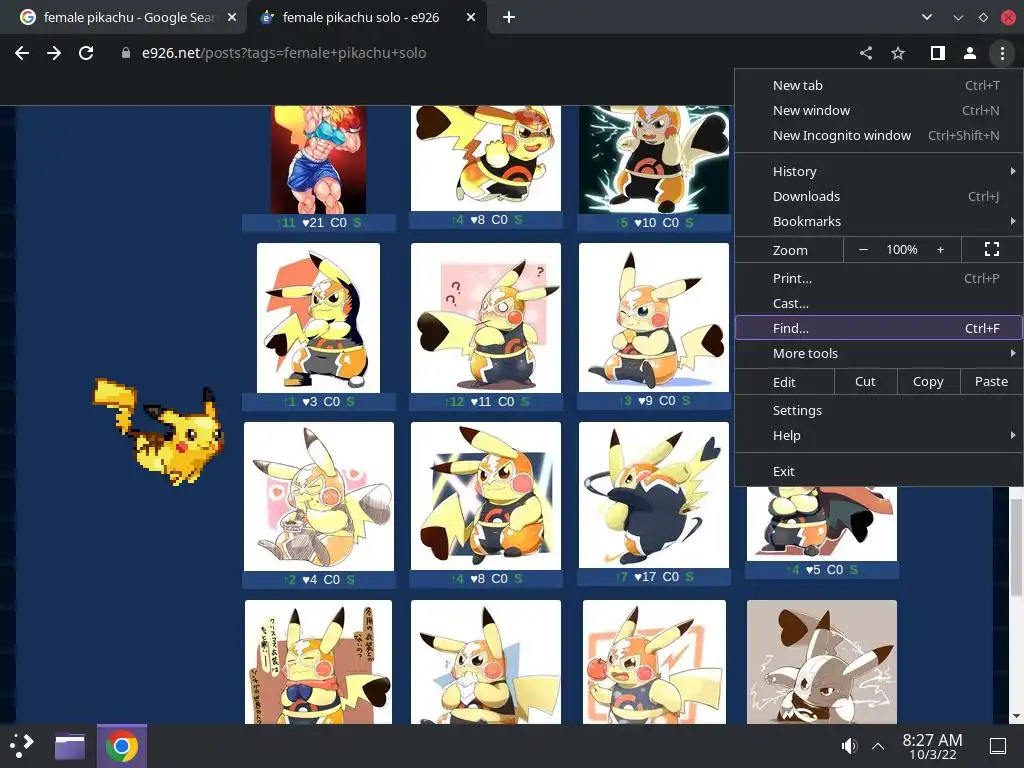Choose Cast... from the menu
Viewport: 1024px width, 768px height.
click(879, 303)
